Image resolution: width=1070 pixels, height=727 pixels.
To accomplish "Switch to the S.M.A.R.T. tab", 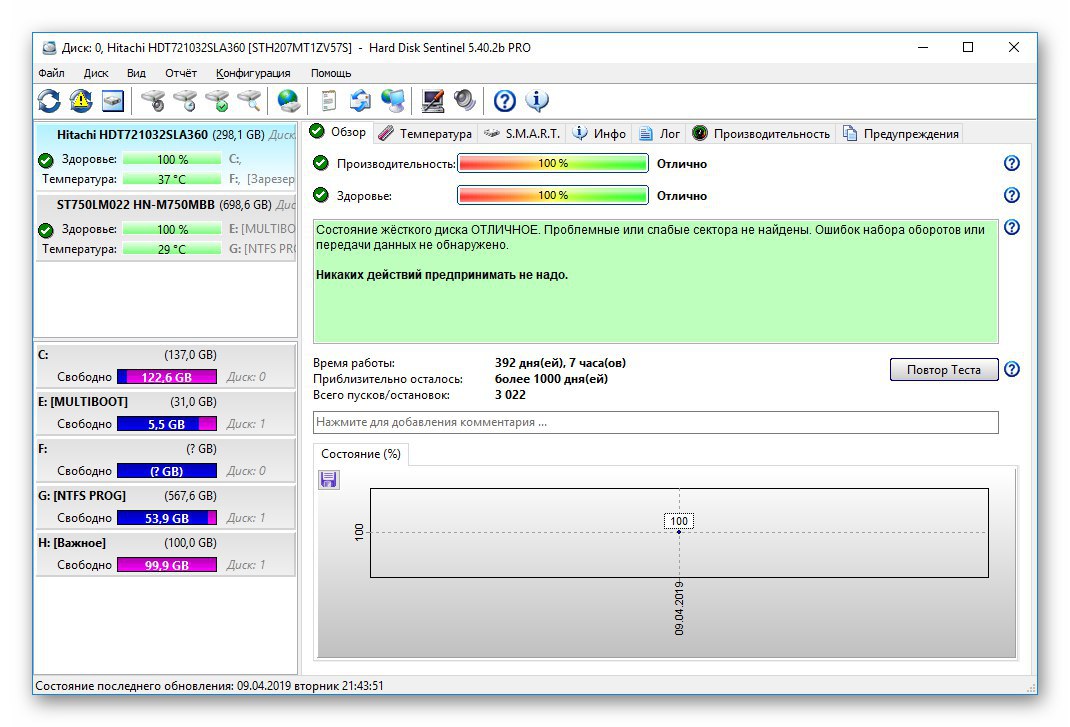I will click(x=522, y=134).
